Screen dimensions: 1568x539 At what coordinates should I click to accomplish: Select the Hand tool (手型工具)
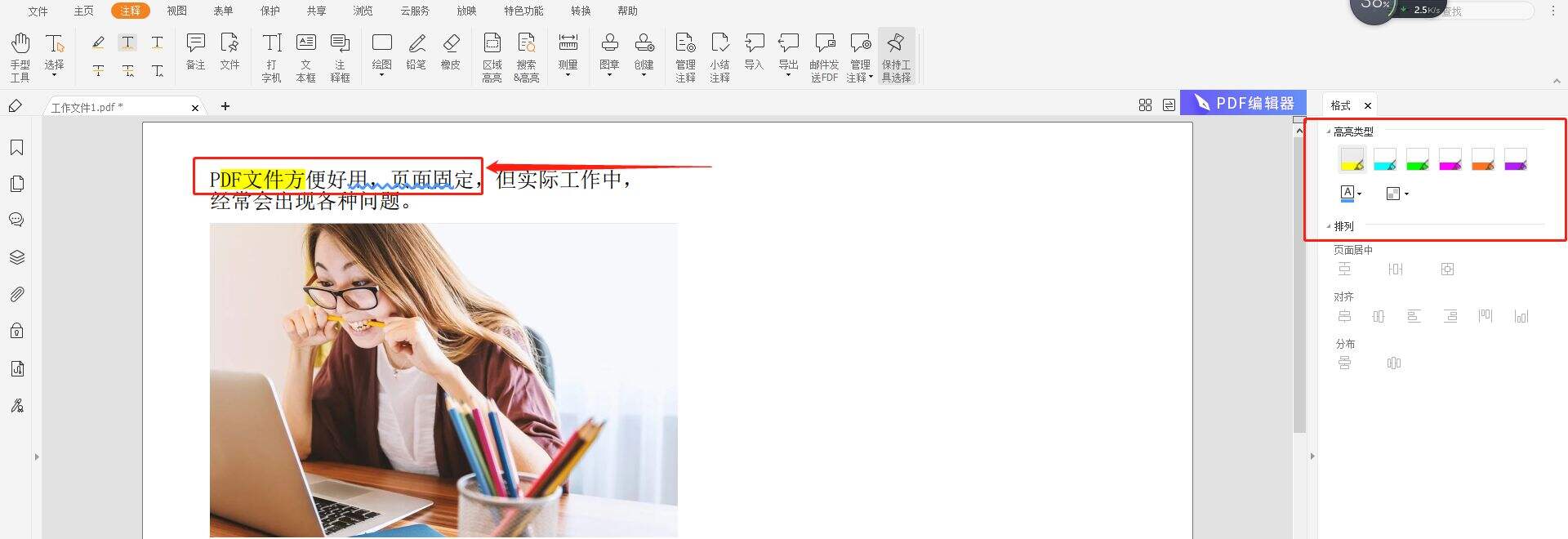click(x=20, y=57)
